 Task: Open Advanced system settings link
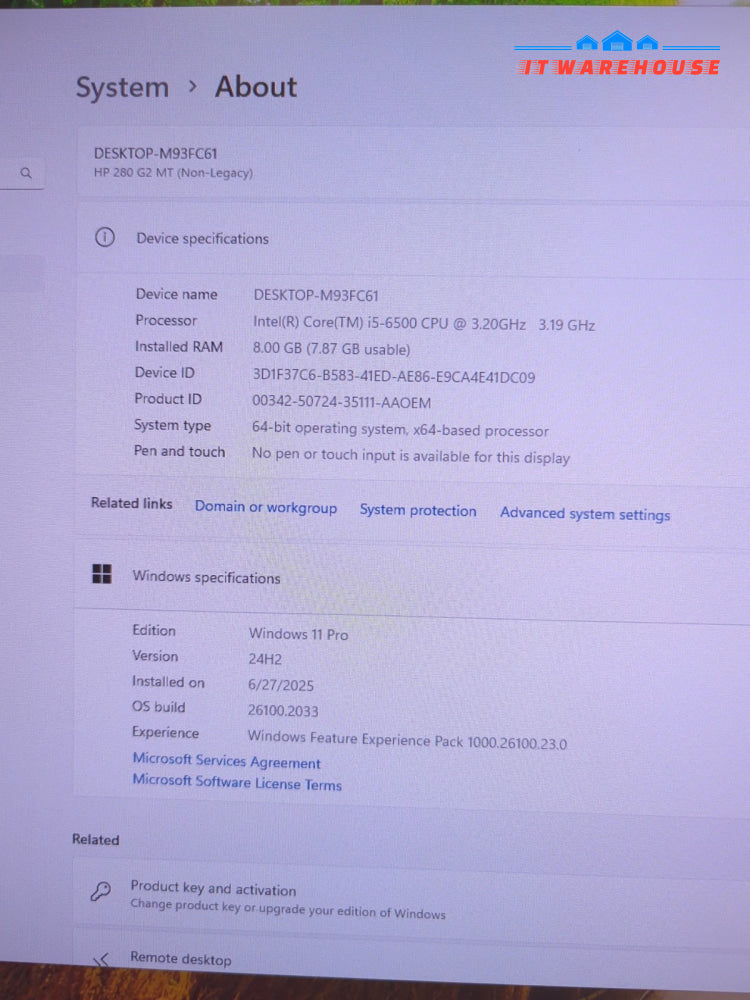[585, 514]
